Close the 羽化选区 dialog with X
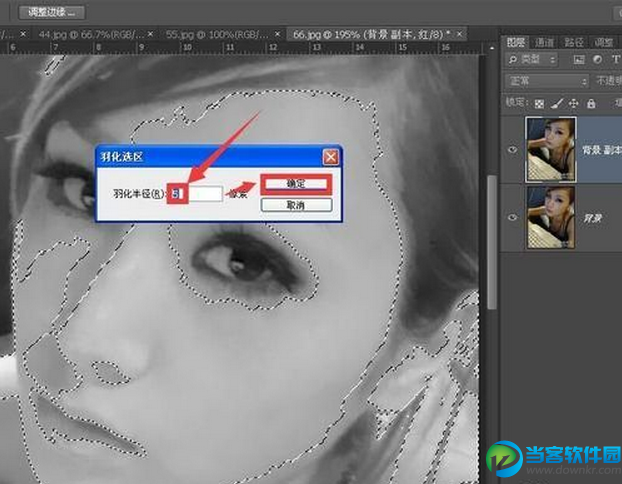 (x=330, y=157)
